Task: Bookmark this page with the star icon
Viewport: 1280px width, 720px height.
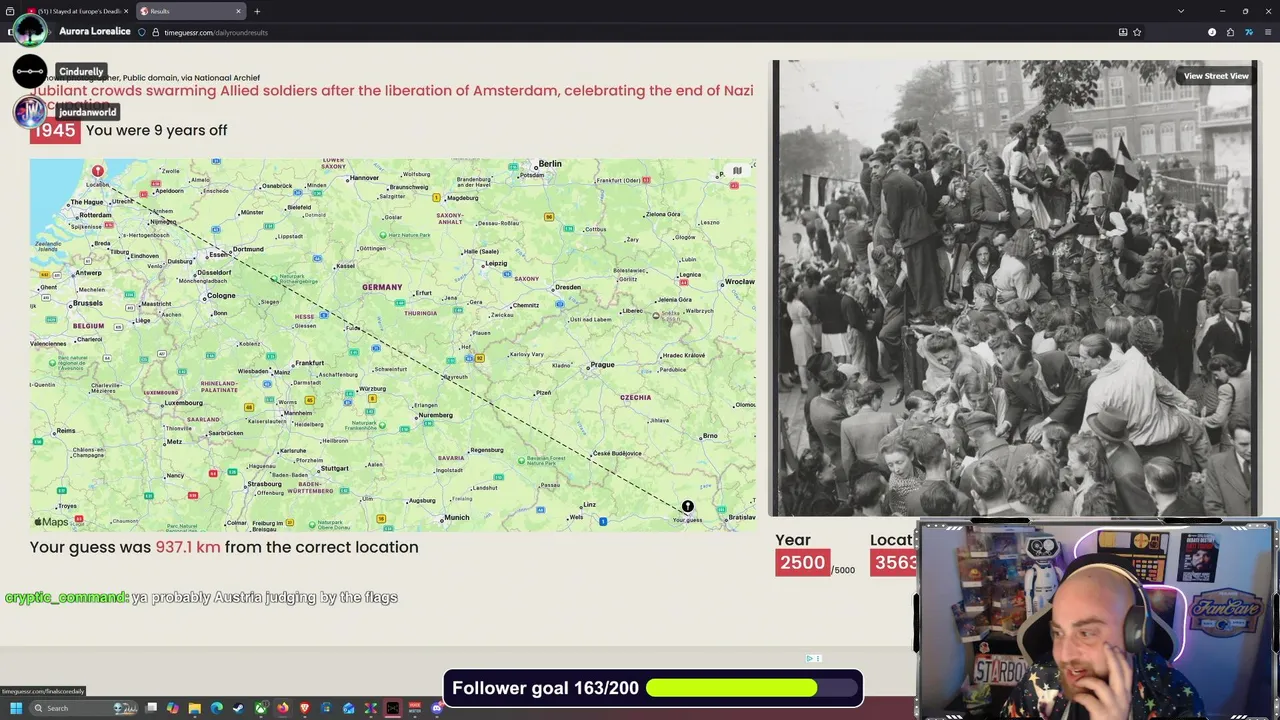Action: pyautogui.click(x=1137, y=32)
